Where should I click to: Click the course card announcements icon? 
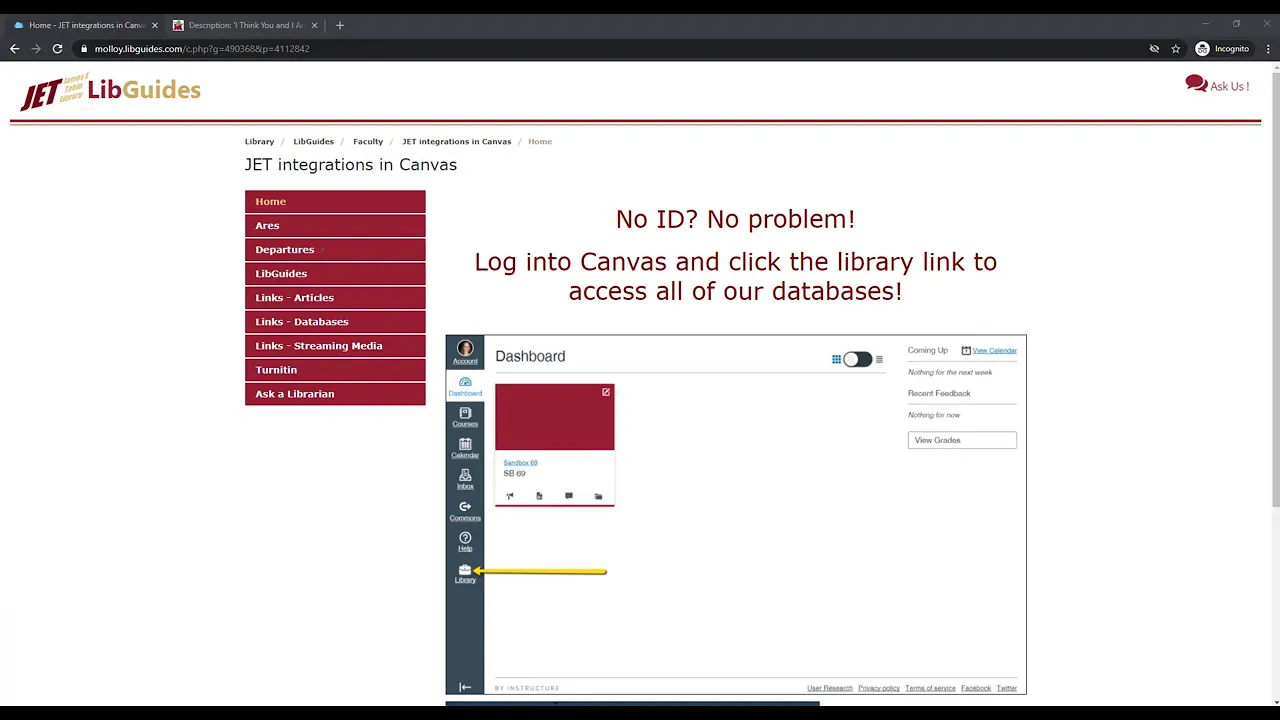510,496
